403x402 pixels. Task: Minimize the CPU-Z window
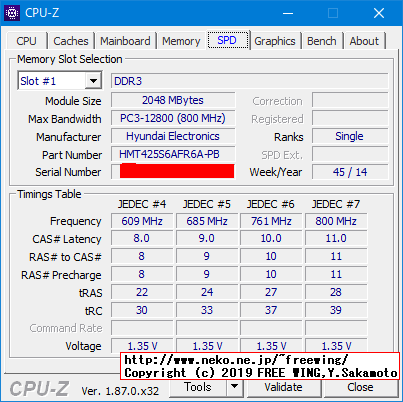coord(288,13)
